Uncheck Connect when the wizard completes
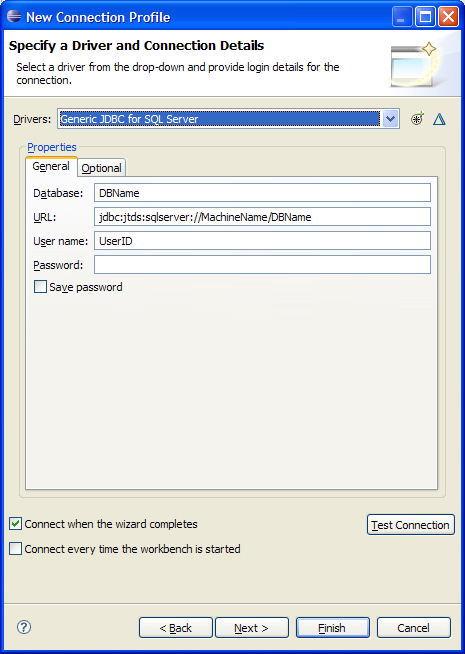Viewport: 465px width, 654px height. (15, 524)
